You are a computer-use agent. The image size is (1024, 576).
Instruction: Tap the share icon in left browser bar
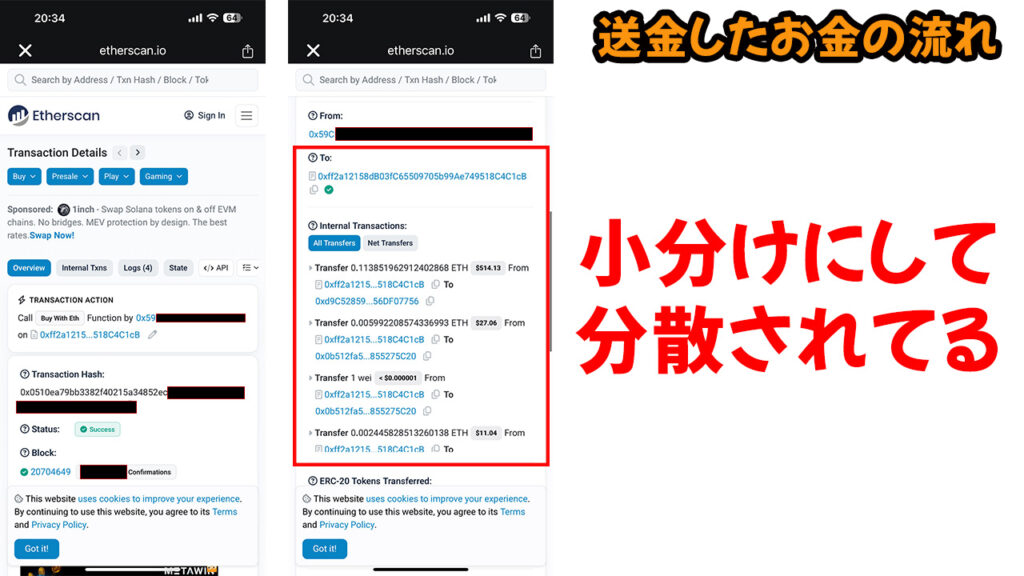coord(248,51)
